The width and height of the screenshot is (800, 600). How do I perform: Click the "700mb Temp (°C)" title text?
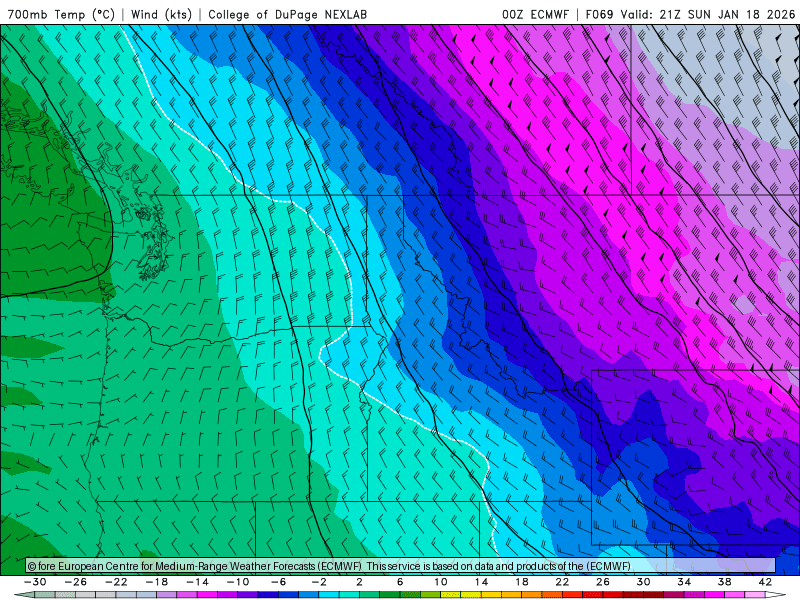click(x=61, y=14)
